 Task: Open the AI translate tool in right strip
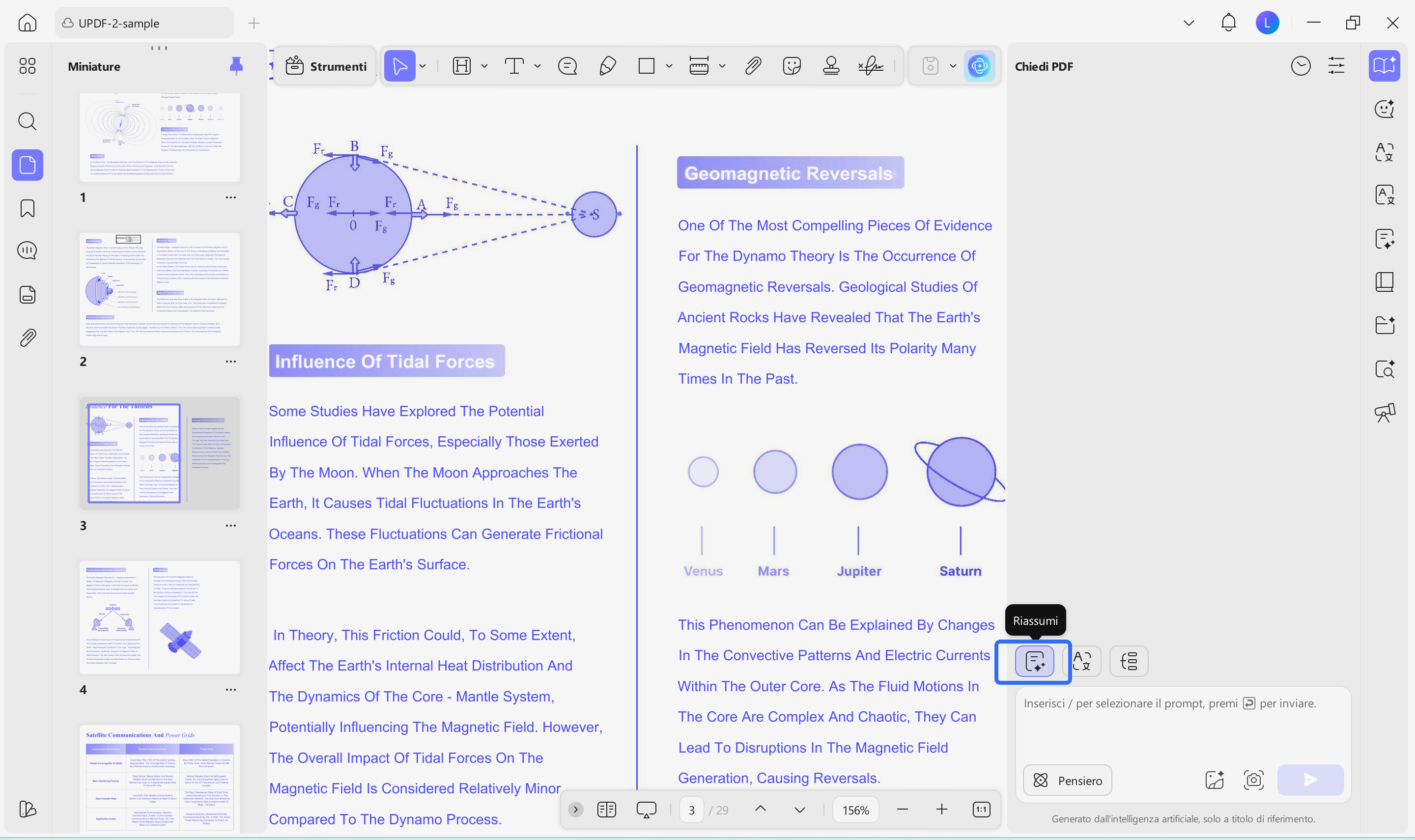(1385, 152)
